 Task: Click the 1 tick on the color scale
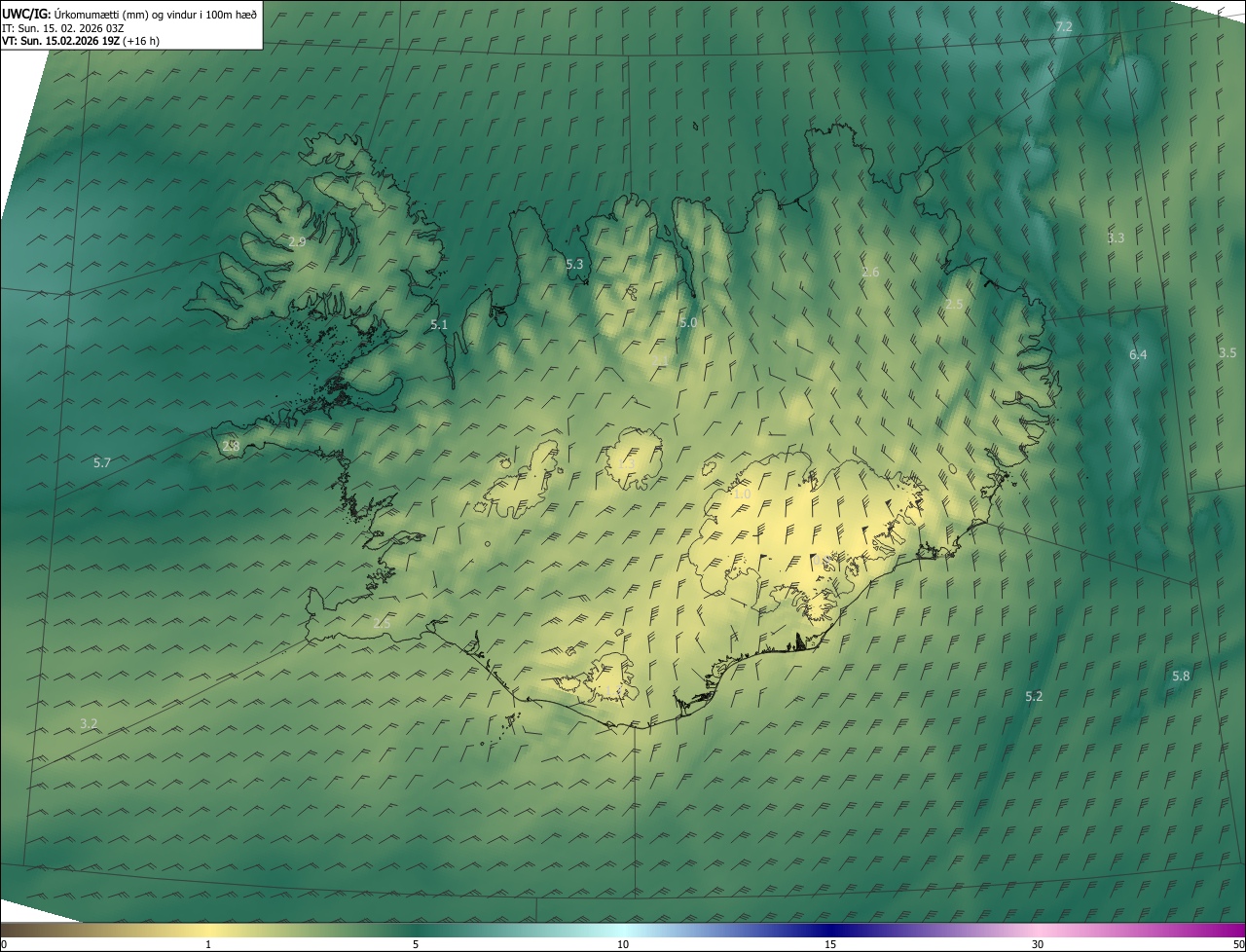pos(208,944)
